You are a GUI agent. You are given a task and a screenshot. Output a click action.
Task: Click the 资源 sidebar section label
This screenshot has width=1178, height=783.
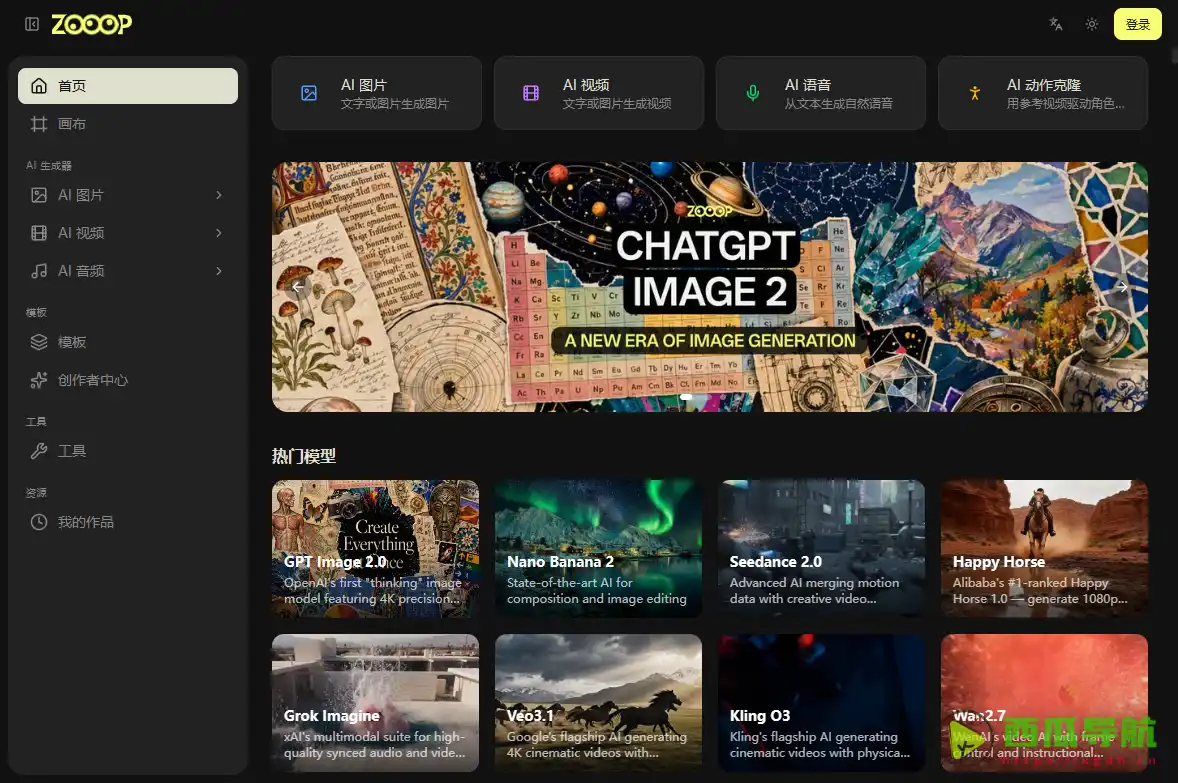(x=36, y=493)
